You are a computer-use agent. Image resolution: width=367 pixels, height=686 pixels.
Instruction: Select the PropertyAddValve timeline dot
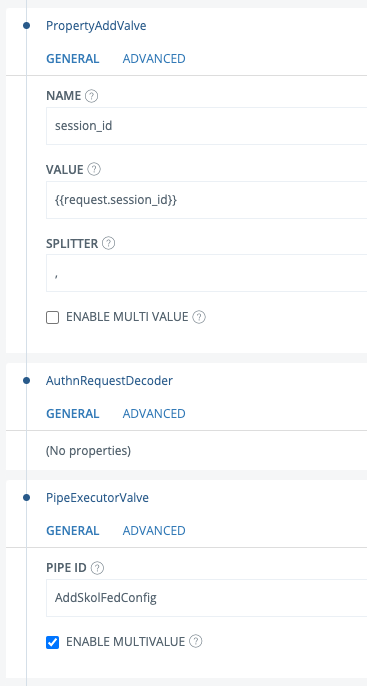coord(26,26)
